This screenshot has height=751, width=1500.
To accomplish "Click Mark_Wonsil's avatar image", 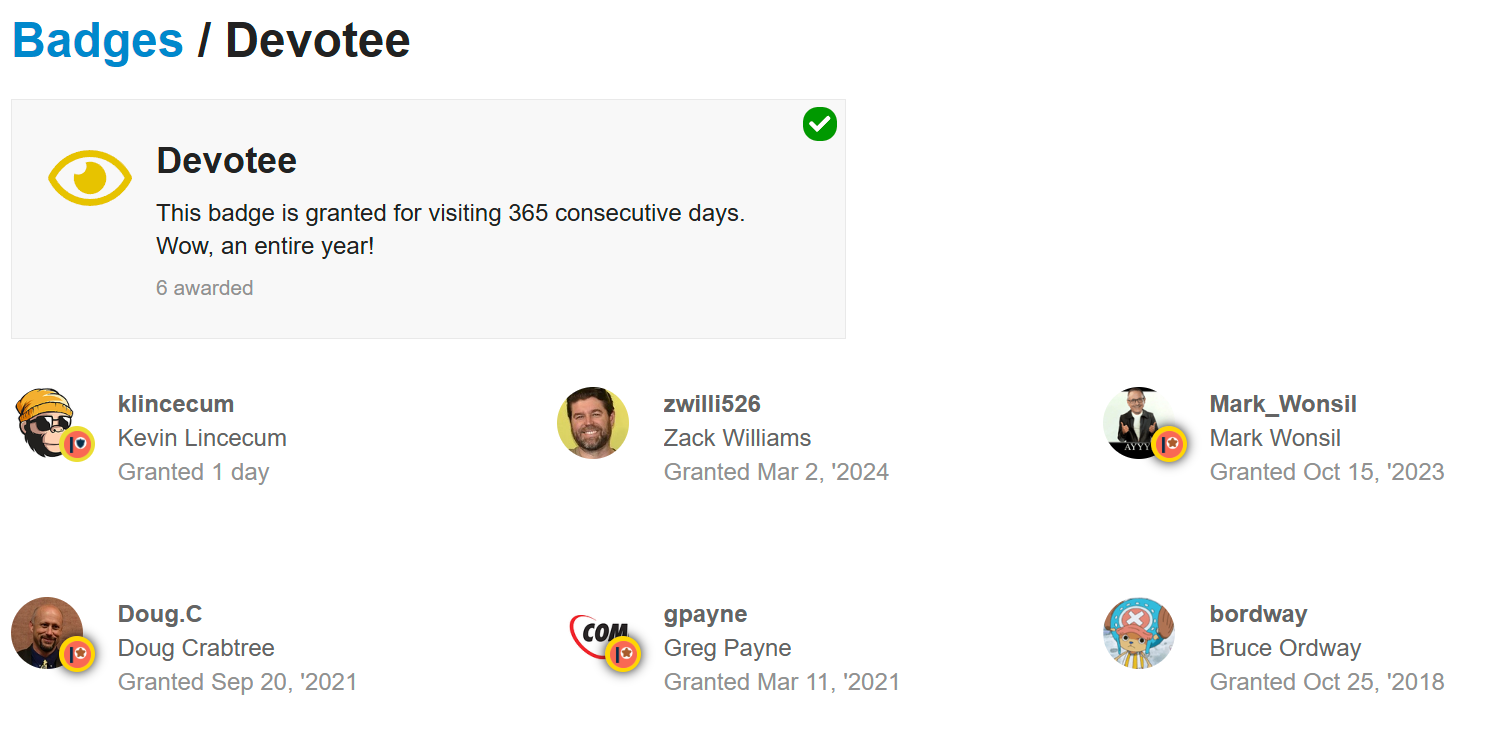I will [1139, 423].
